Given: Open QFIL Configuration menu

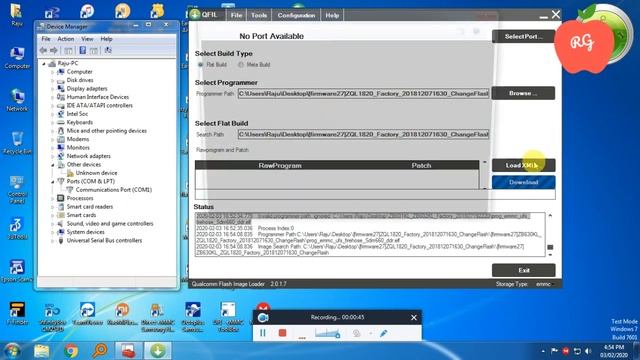Looking at the screenshot, I should click(296, 15).
